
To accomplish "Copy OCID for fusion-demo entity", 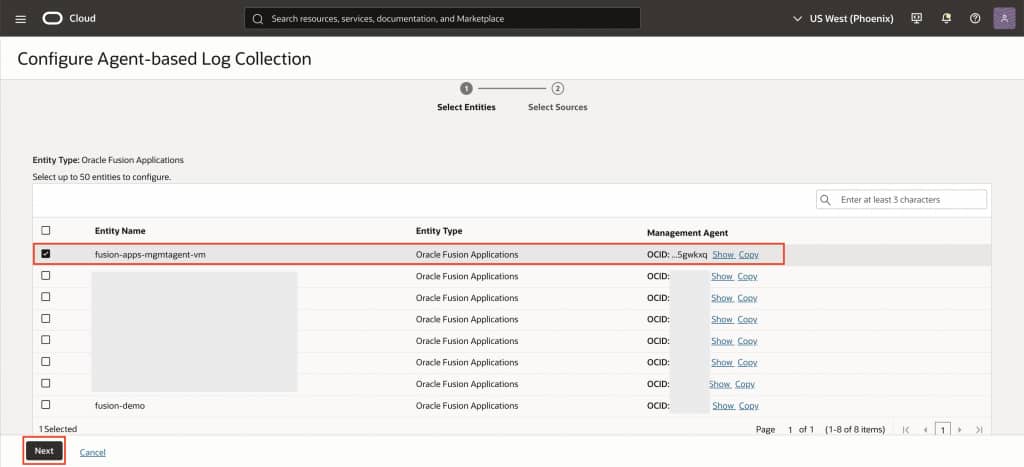I will tap(748, 406).
